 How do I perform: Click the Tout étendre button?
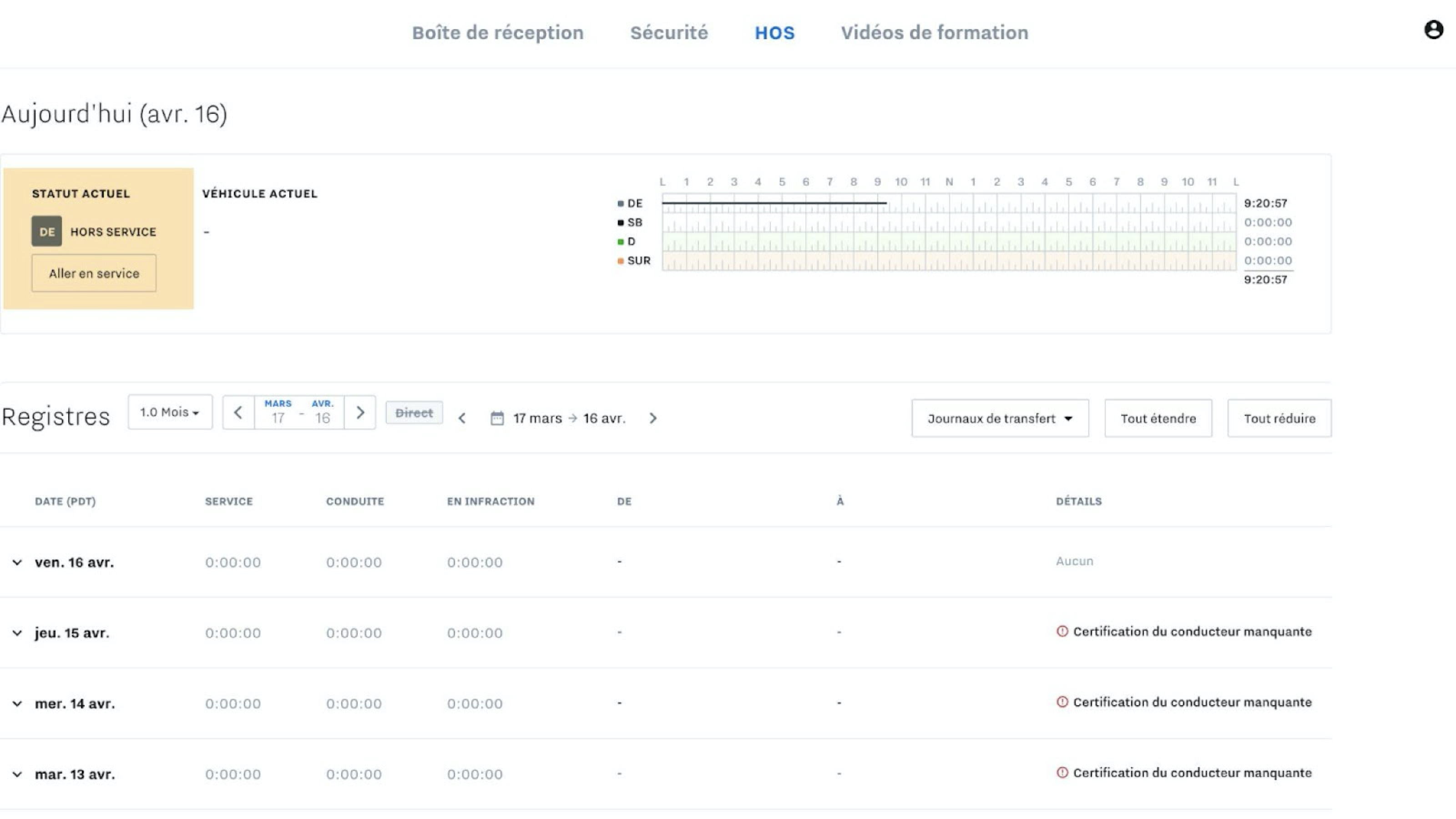[x=1158, y=418]
